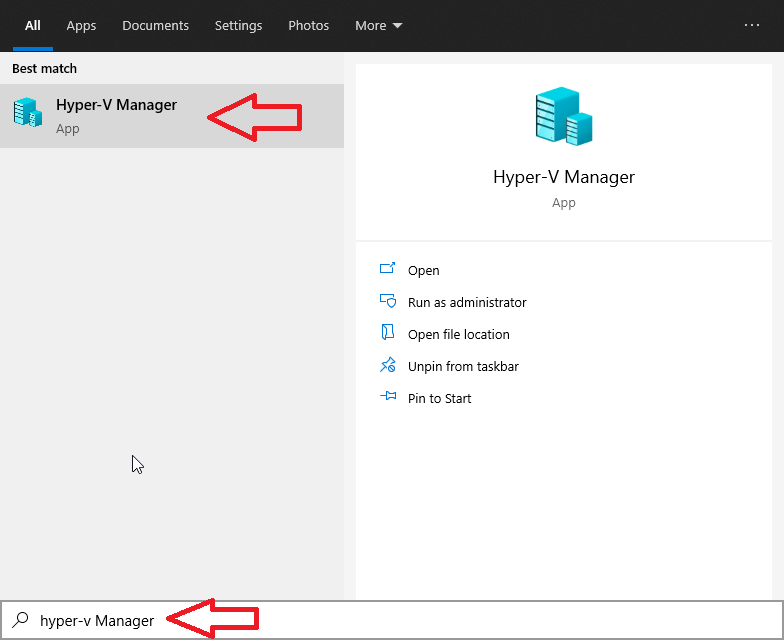The image size is (784, 640).
Task: Select the Run as administrator text
Action: tap(467, 302)
